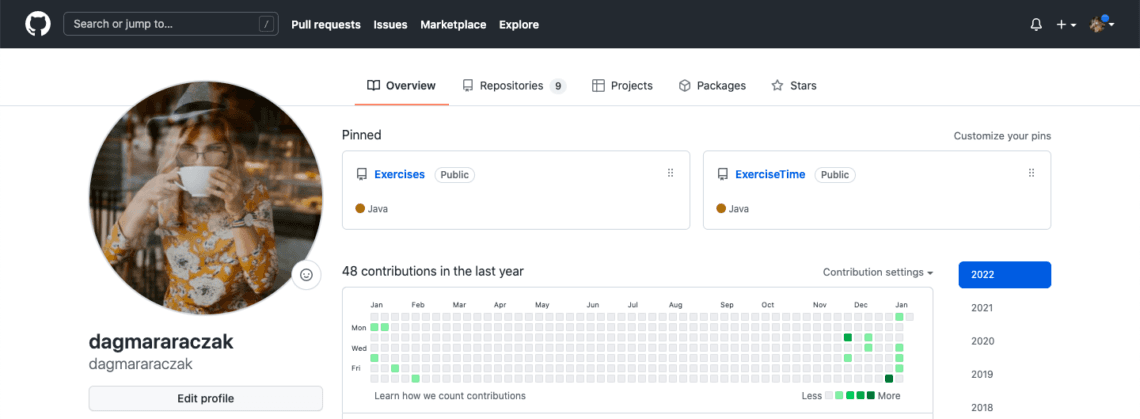The width and height of the screenshot is (1140, 419).
Task: Switch to the Packages tab
Action: (712, 86)
